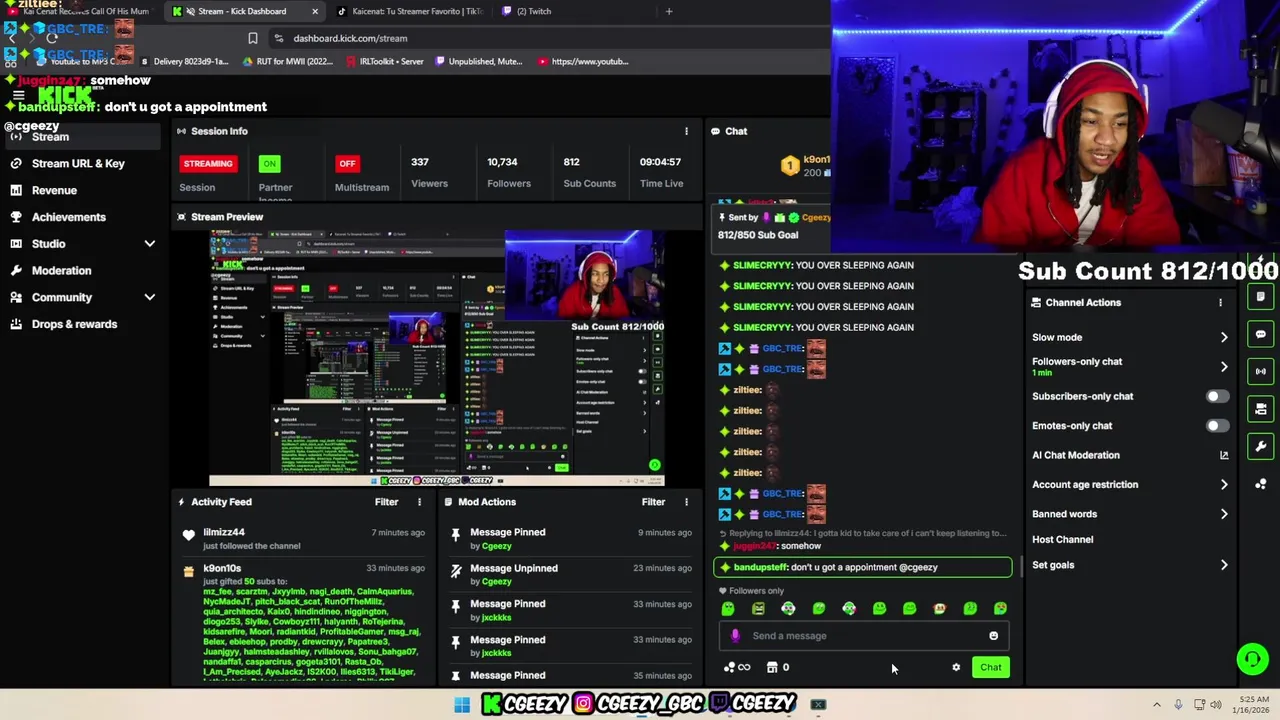This screenshot has width=1280, height=720.
Task: Click the document icon in right rail
Action: coord(1261,297)
